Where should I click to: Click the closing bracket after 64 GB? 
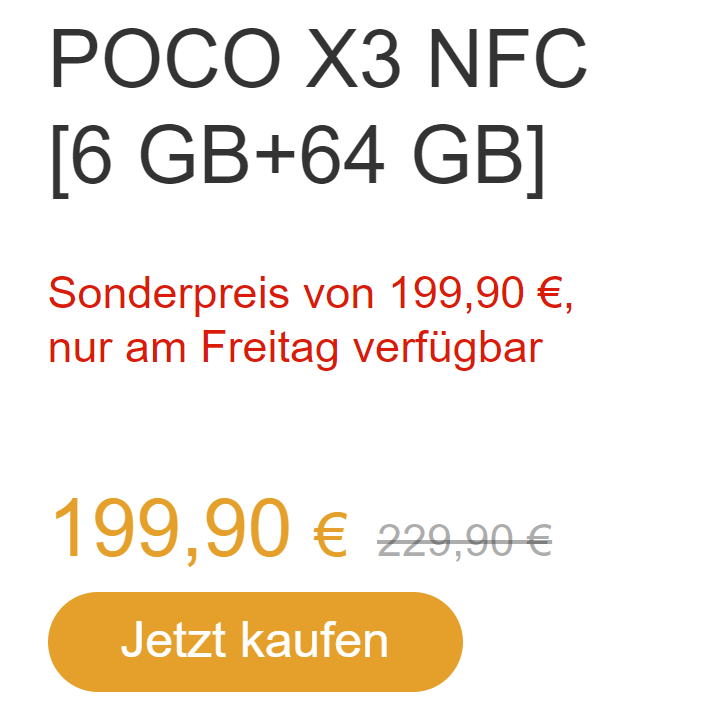(535, 161)
